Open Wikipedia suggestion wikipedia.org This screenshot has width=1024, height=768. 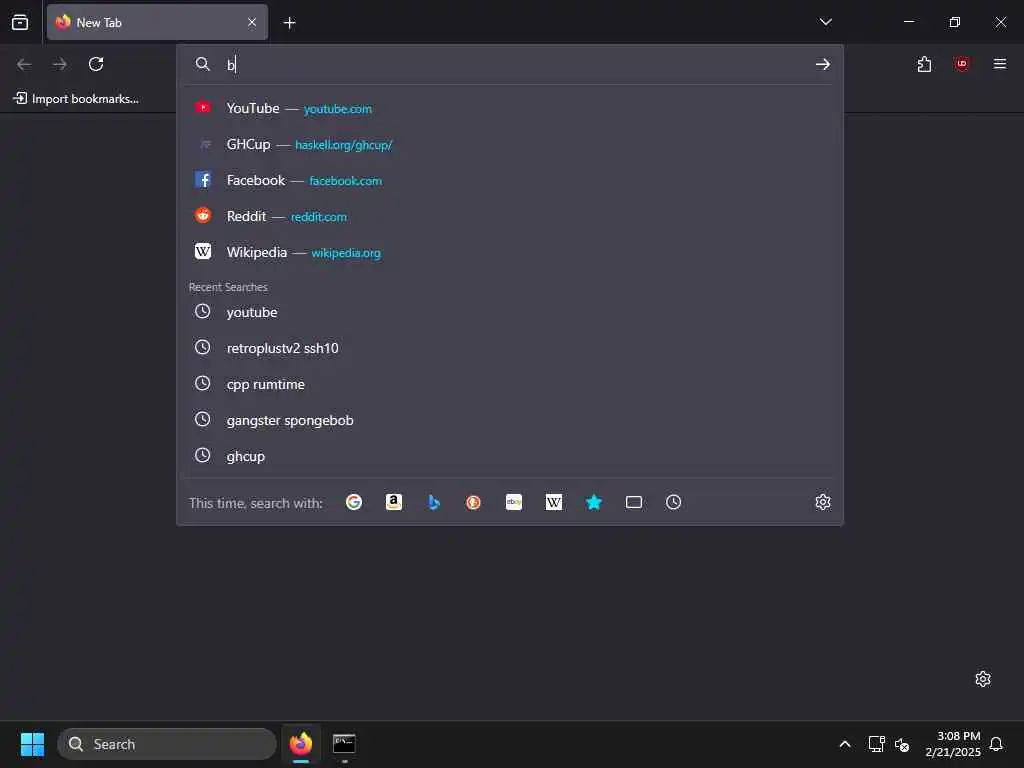pos(510,252)
